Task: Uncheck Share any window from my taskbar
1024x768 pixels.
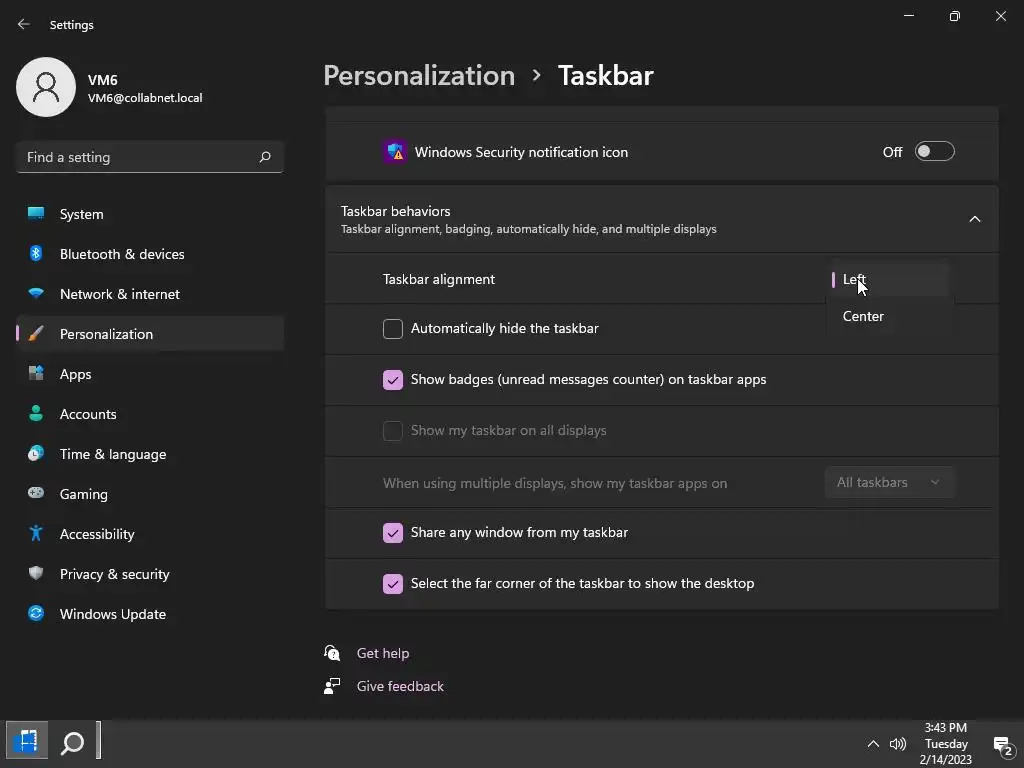Action: coord(392,532)
